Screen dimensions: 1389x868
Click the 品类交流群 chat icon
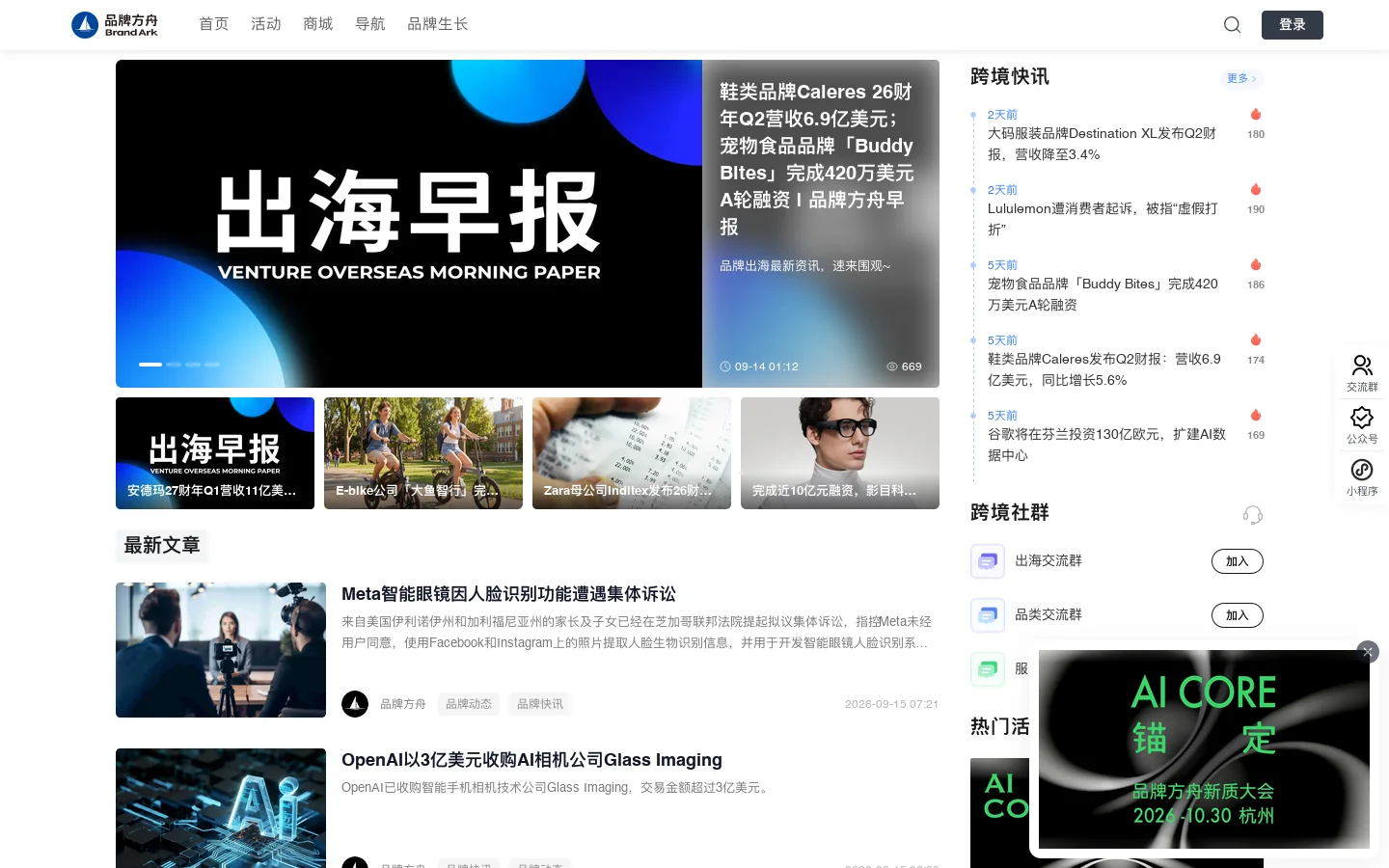(x=987, y=615)
